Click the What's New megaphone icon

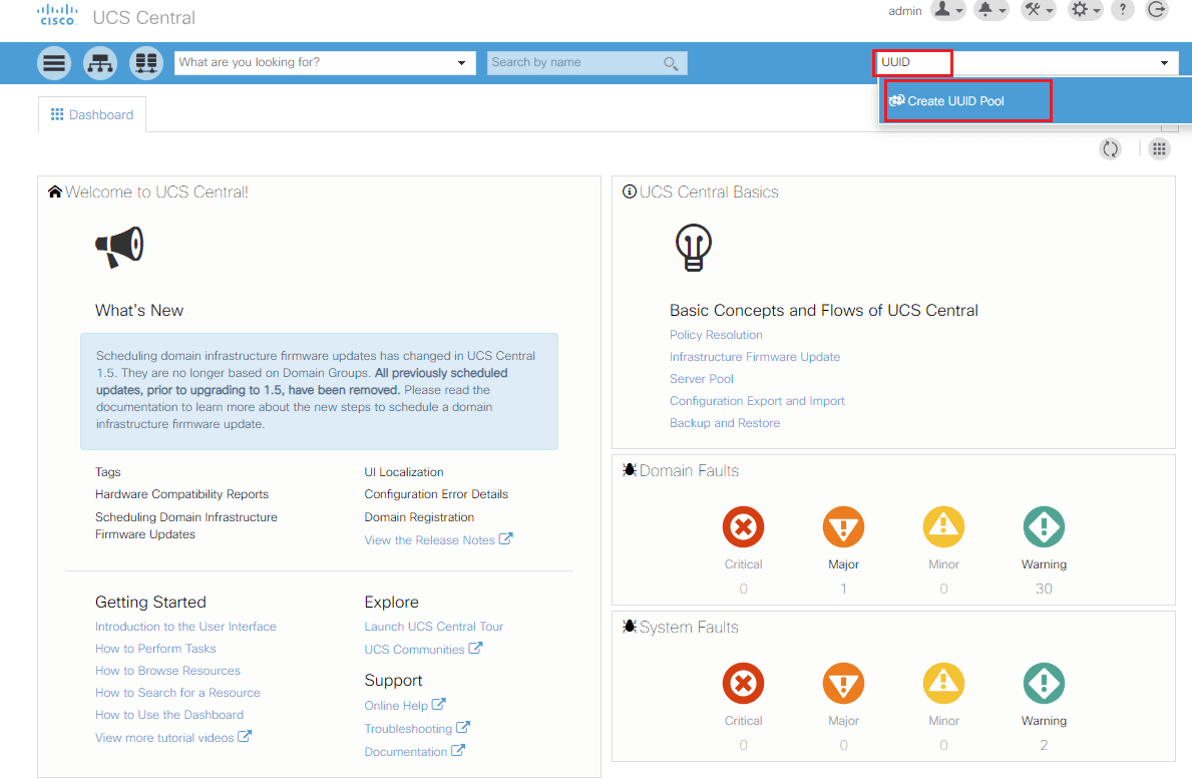(x=119, y=246)
